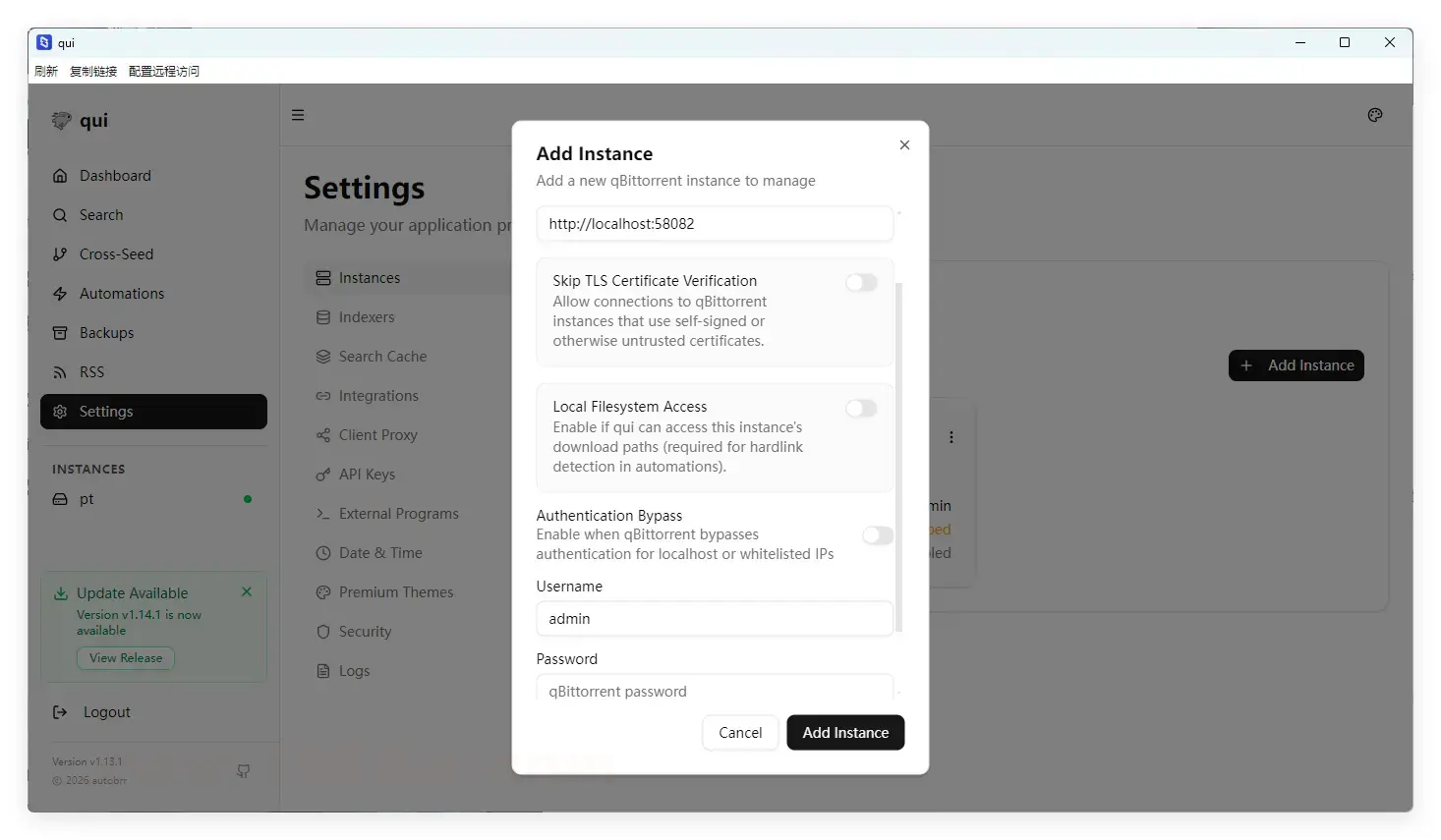Open Dashboard from the sidebar
The image size is (1441, 840).
pyautogui.click(x=115, y=176)
